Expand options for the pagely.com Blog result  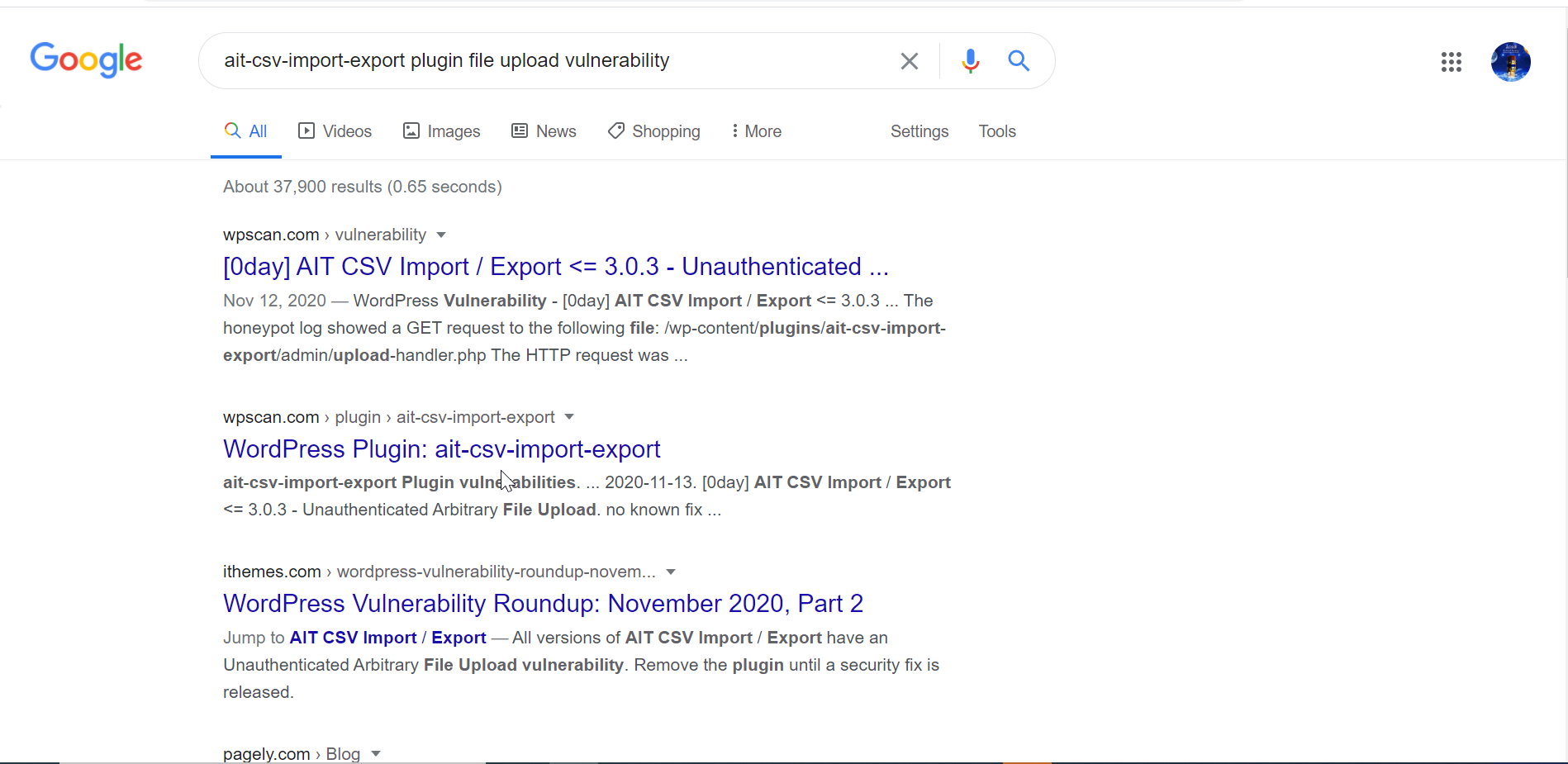377,753
